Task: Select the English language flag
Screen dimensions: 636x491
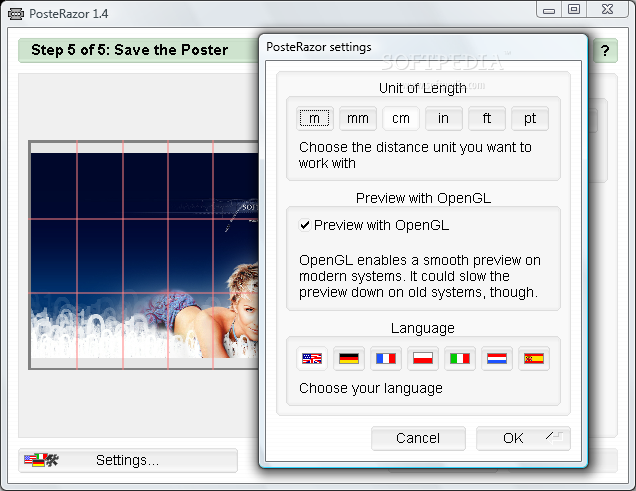Action: (312, 358)
